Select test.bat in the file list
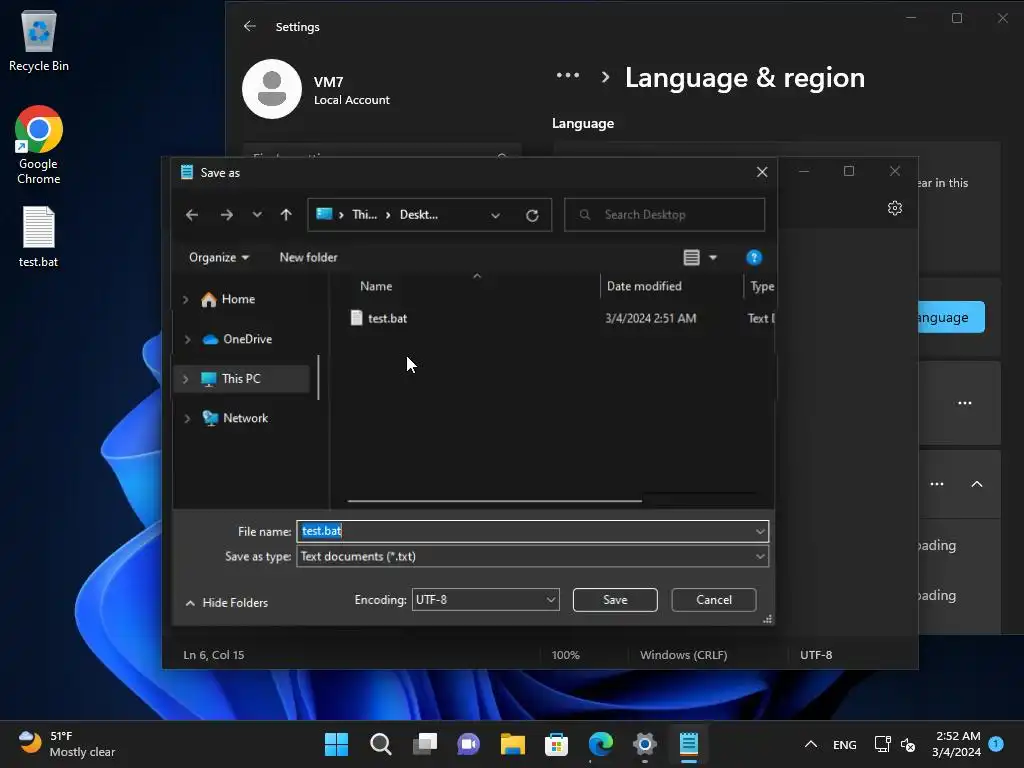 pyautogui.click(x=387, y=318)
